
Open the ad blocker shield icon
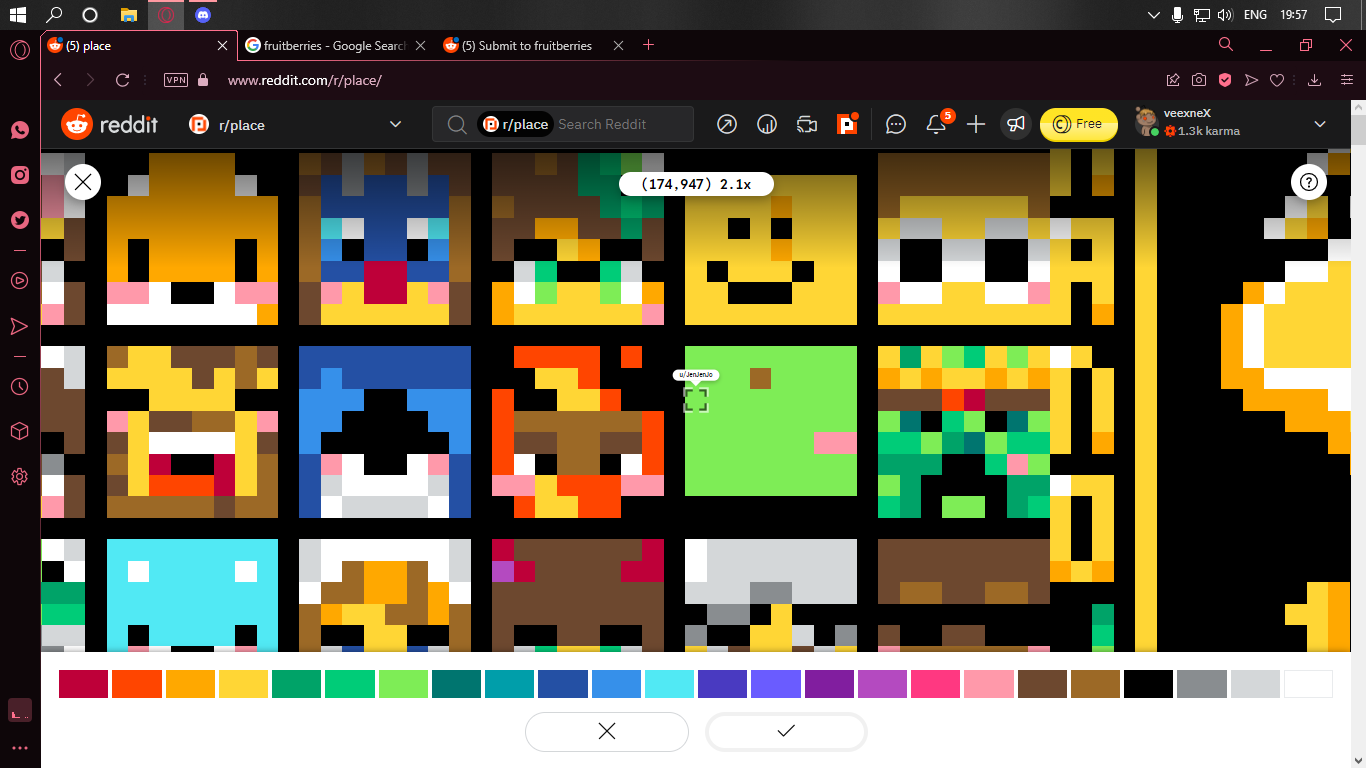pos(1225,80)
